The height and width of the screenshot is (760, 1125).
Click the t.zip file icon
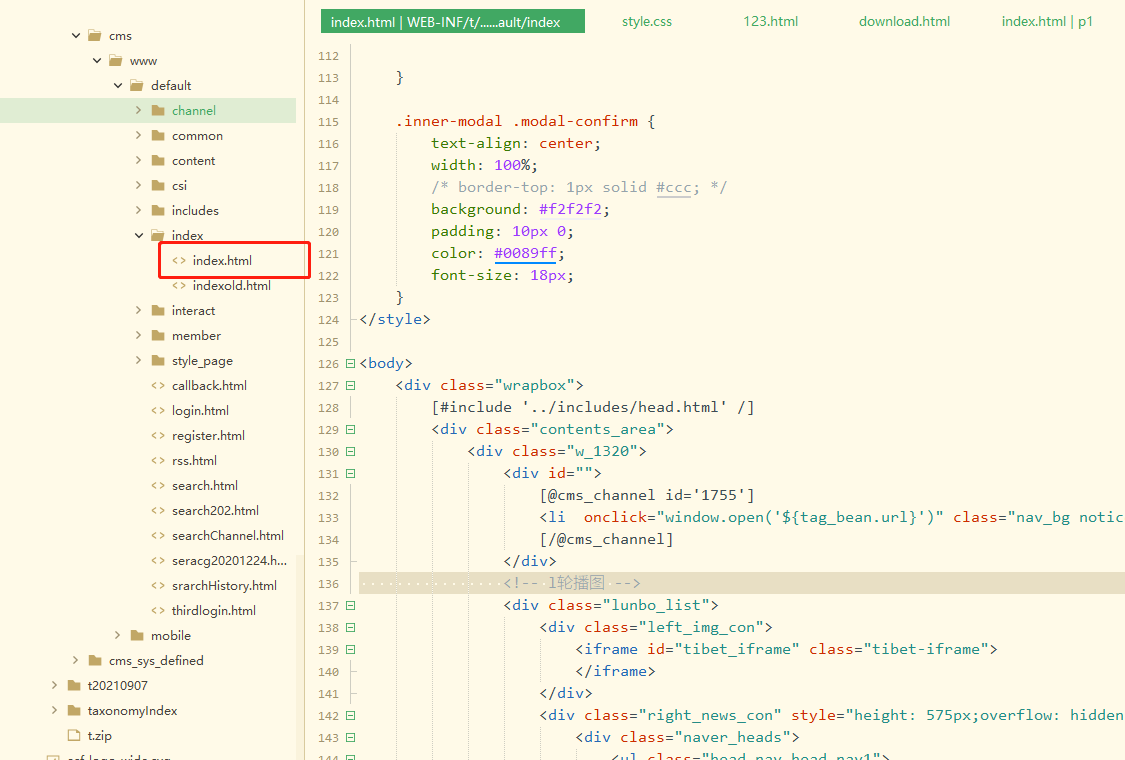point(74,736)
